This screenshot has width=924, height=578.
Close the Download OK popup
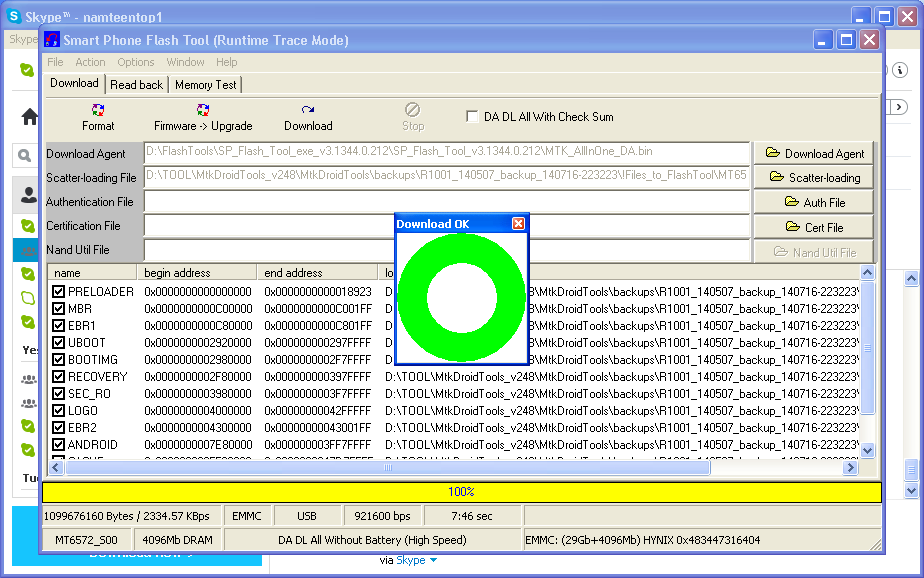pyautogui.click(x=519, y=223)
